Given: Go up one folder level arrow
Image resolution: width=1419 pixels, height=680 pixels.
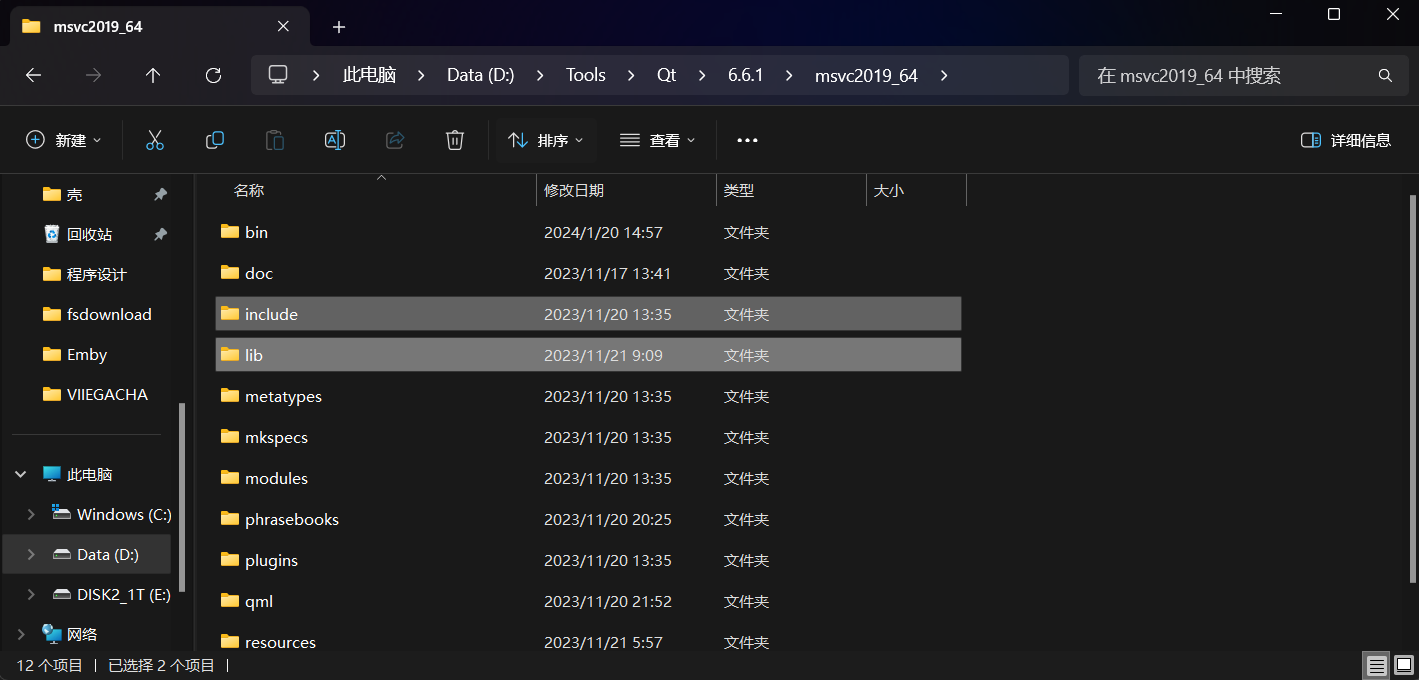Looking at the screenshot, I should [153, 75].
